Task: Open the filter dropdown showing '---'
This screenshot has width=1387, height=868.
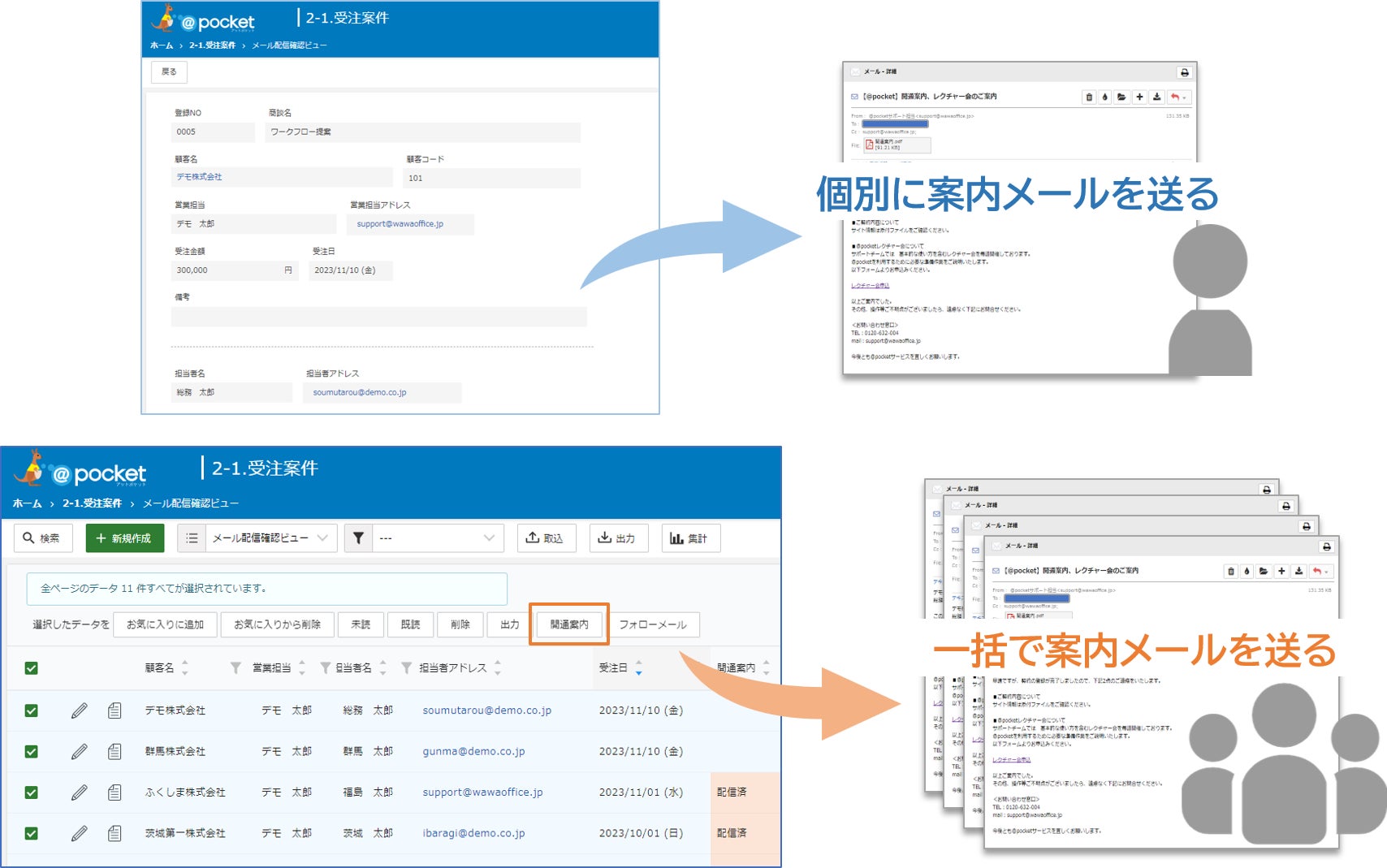Action: point(438,538)
